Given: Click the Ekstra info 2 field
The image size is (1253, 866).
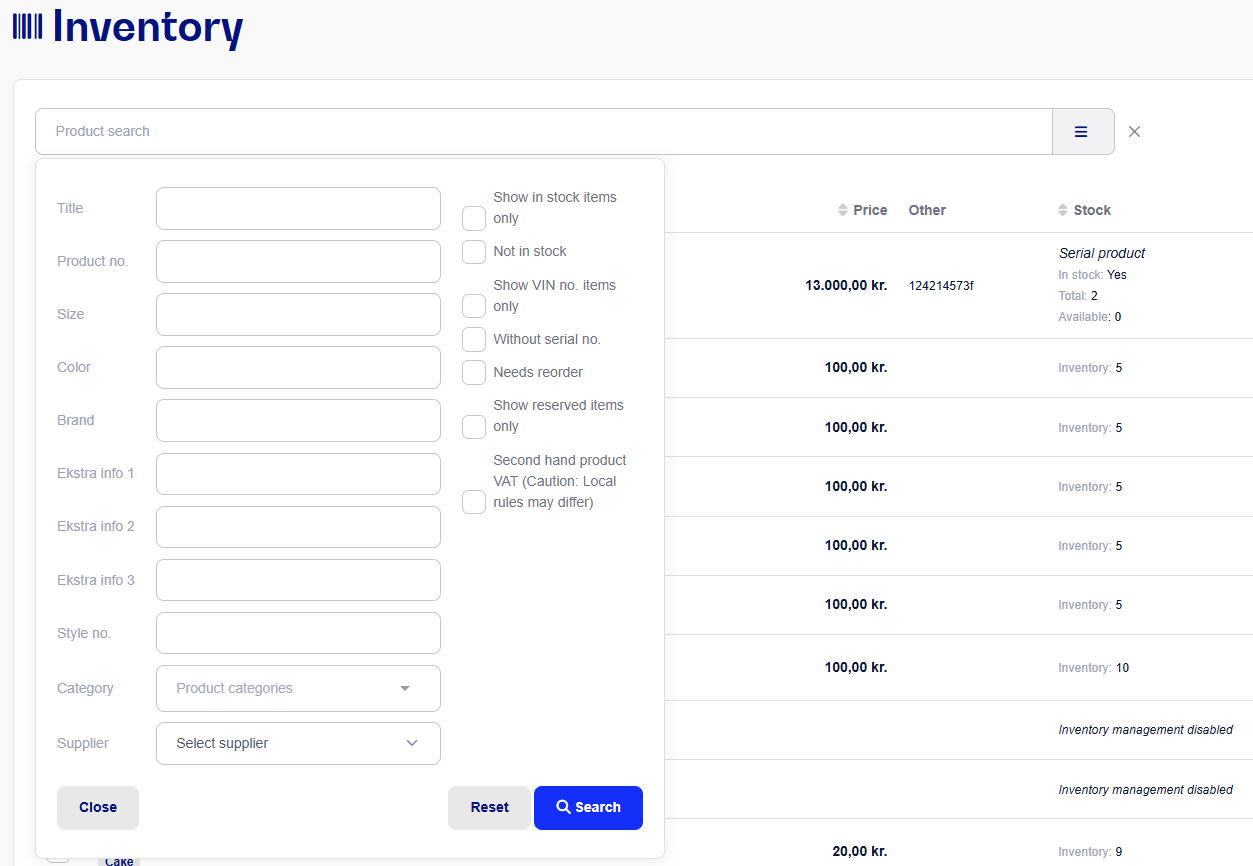Looking at the screenshot, I should coord(298,526).
